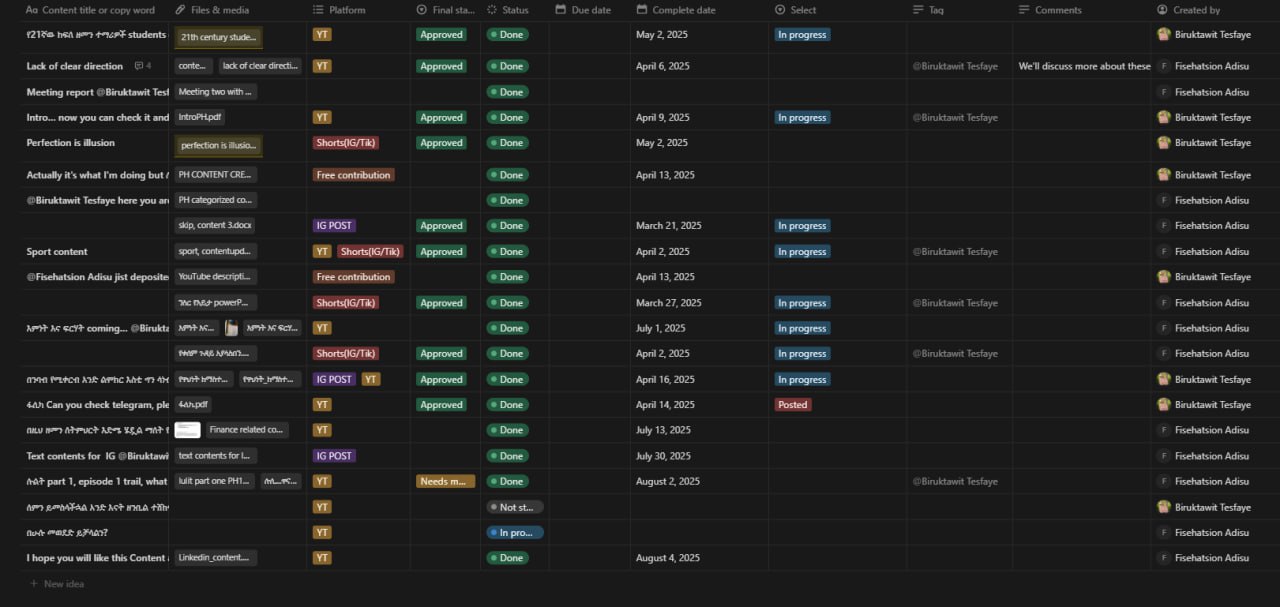
Task: Click the Not st... status pill
Action: pyautogui.click(x=515, y=507)
